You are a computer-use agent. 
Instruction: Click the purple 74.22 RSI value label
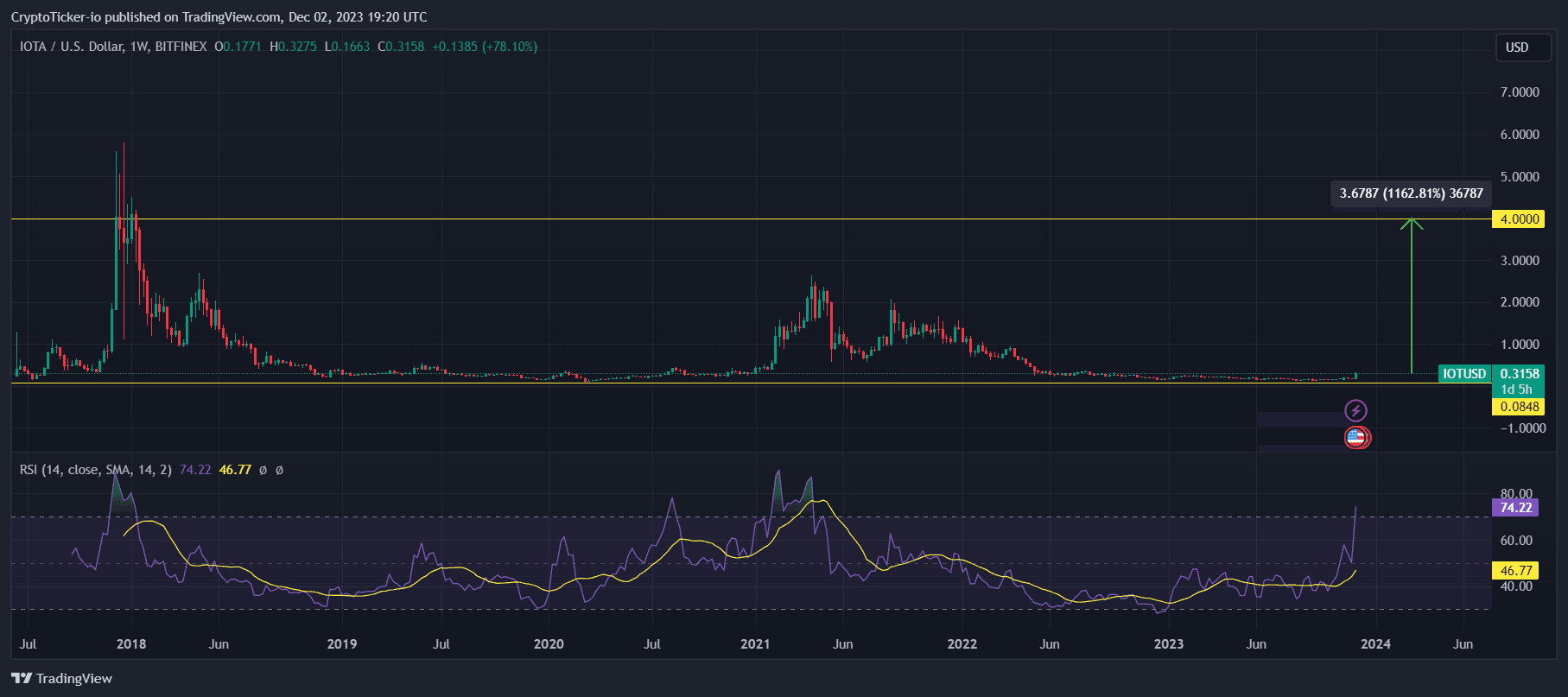pos(1515,508)
